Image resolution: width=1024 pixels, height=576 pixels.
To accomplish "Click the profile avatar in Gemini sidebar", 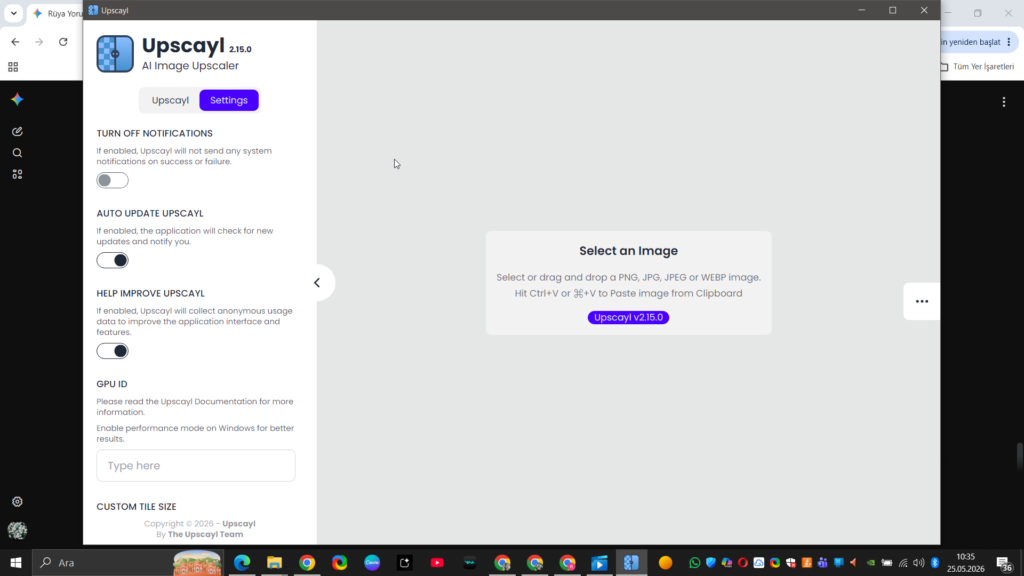I will 18,530.
